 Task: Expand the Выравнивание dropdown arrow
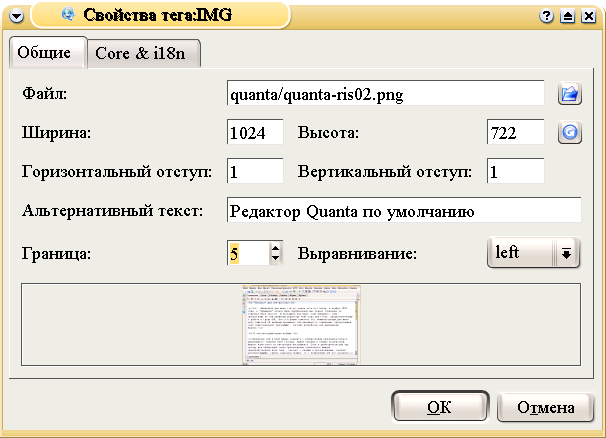[x=566, y=253]
